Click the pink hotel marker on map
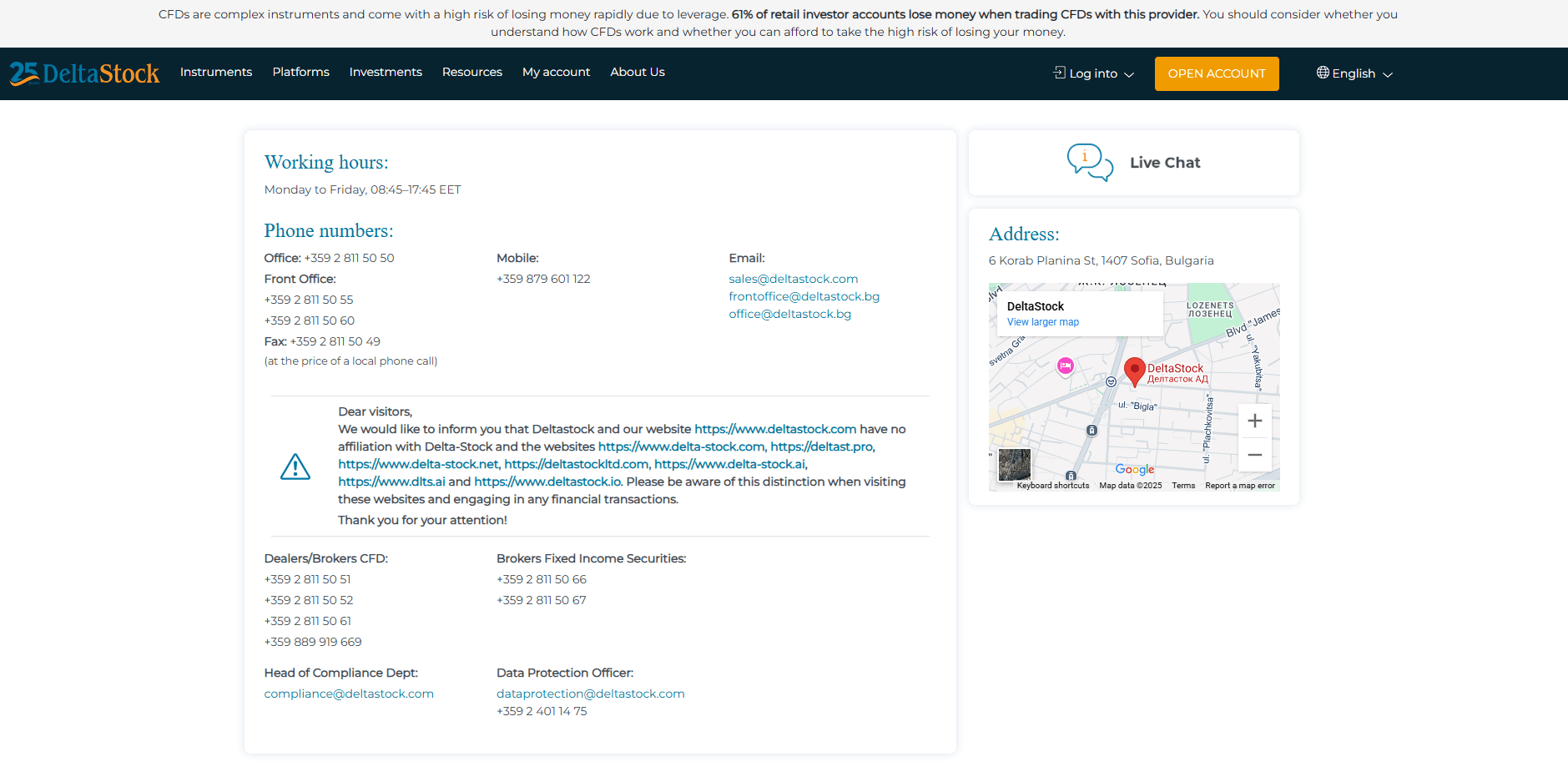The image size is (1568, 782). click(1065, 366)
